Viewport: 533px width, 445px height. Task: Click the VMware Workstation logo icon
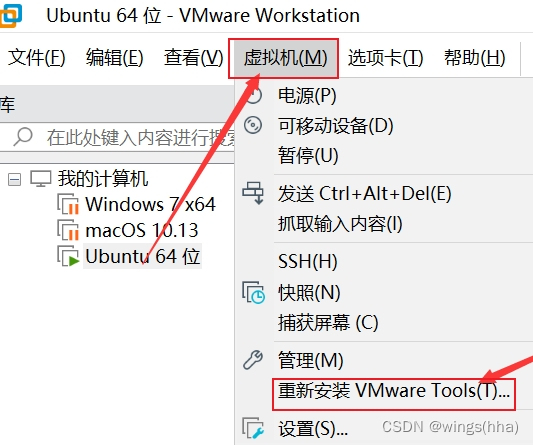pyautogui.click(x=11, y=15)
